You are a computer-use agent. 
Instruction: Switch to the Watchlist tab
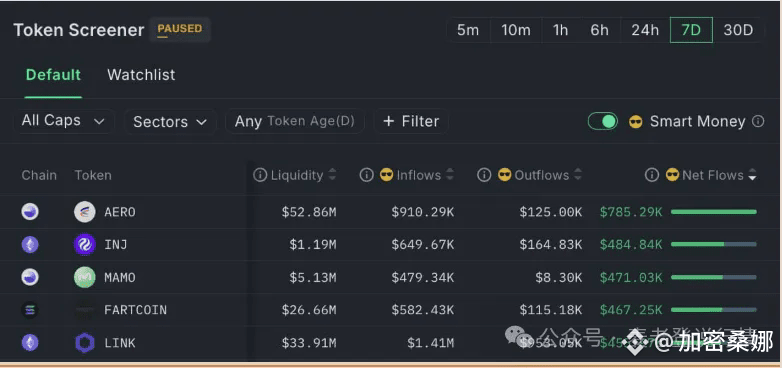tap(141, 75)
